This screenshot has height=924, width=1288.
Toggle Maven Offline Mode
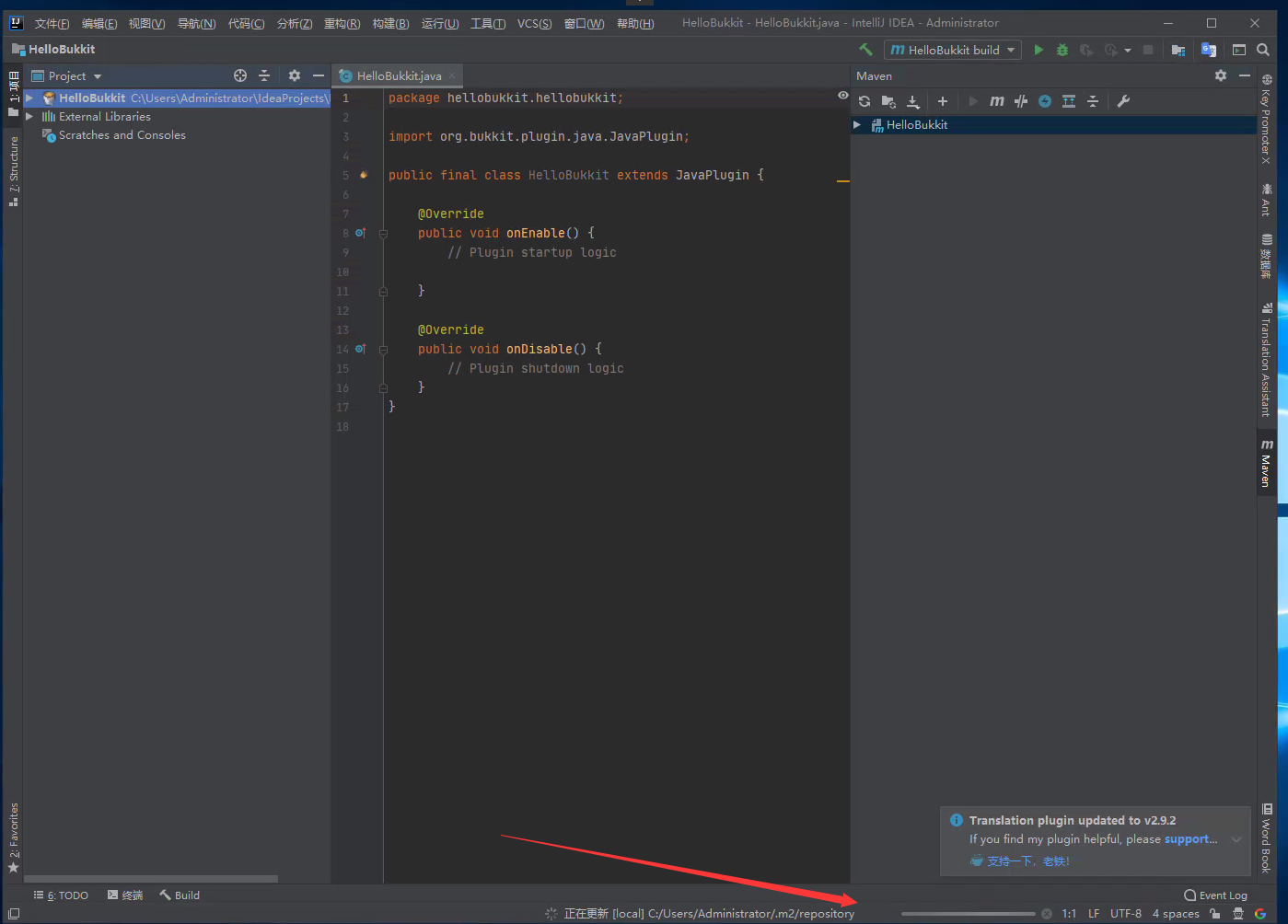pyautogui.click(x=1020, y=101)
